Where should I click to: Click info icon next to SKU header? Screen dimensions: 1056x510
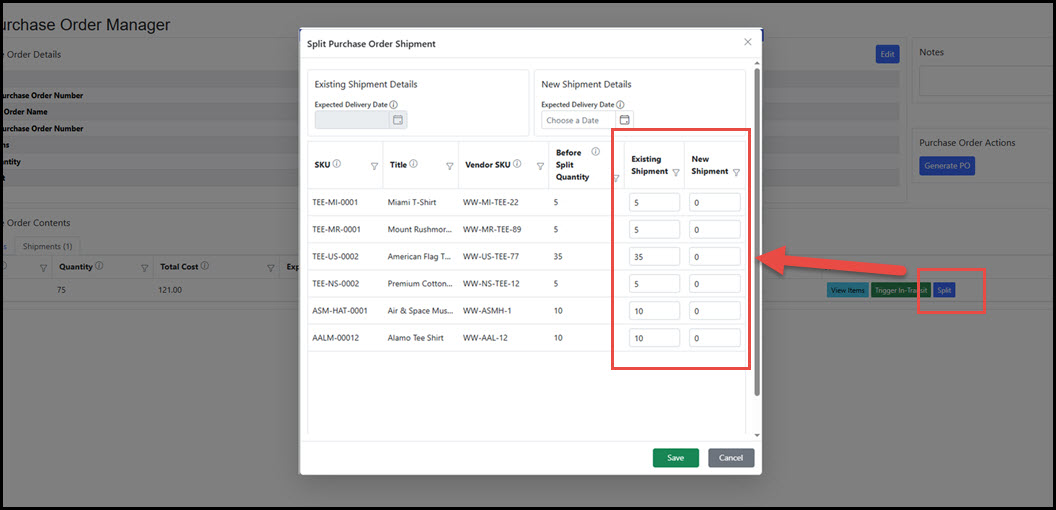(x=336, y=165)
